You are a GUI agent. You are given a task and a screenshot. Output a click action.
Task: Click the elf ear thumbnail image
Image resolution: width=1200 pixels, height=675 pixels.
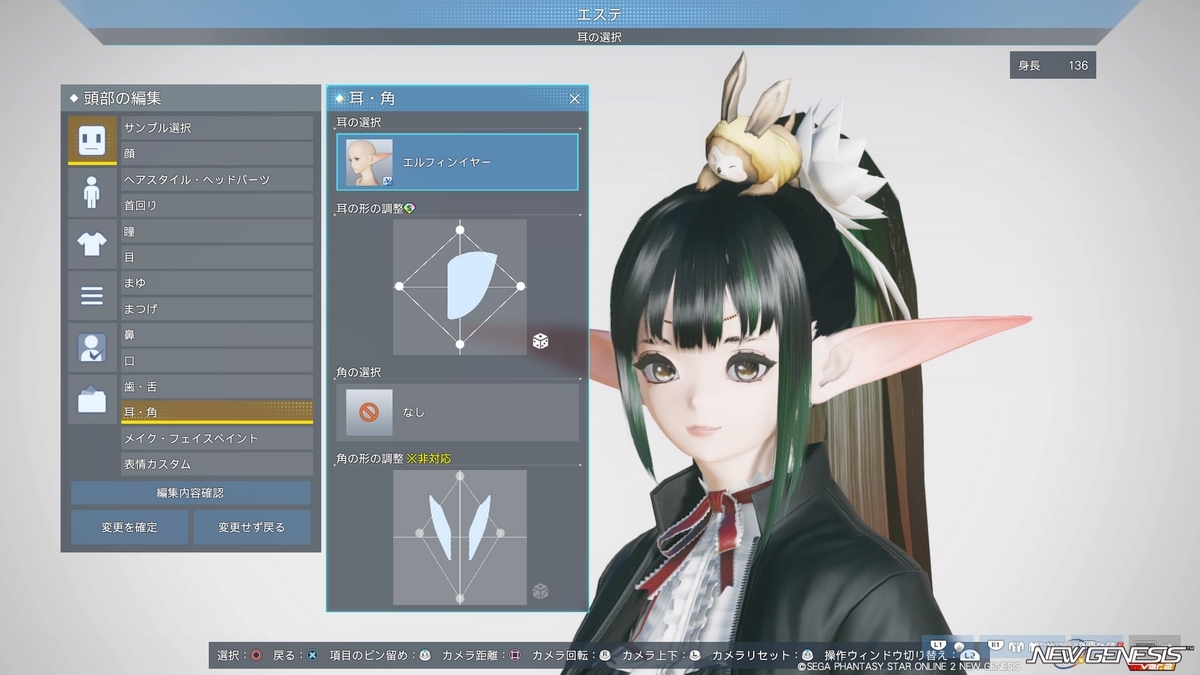click(369, 162)
